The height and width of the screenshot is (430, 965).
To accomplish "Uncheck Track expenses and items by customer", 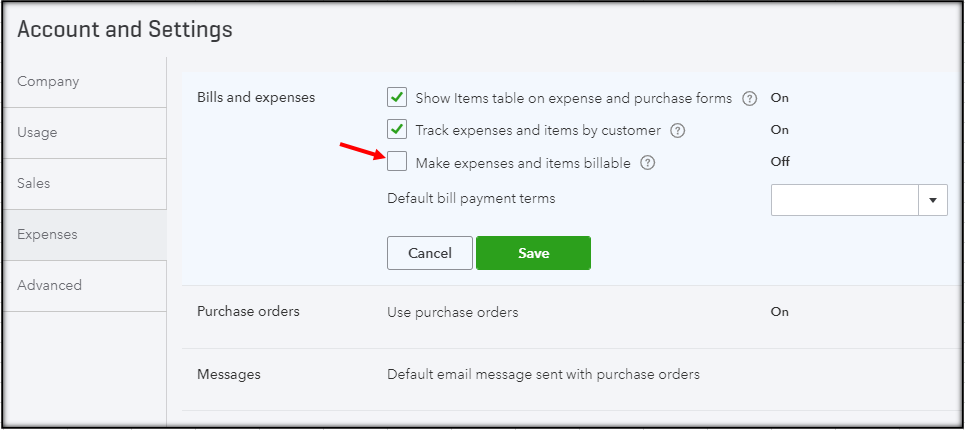I will click(397, 129).
